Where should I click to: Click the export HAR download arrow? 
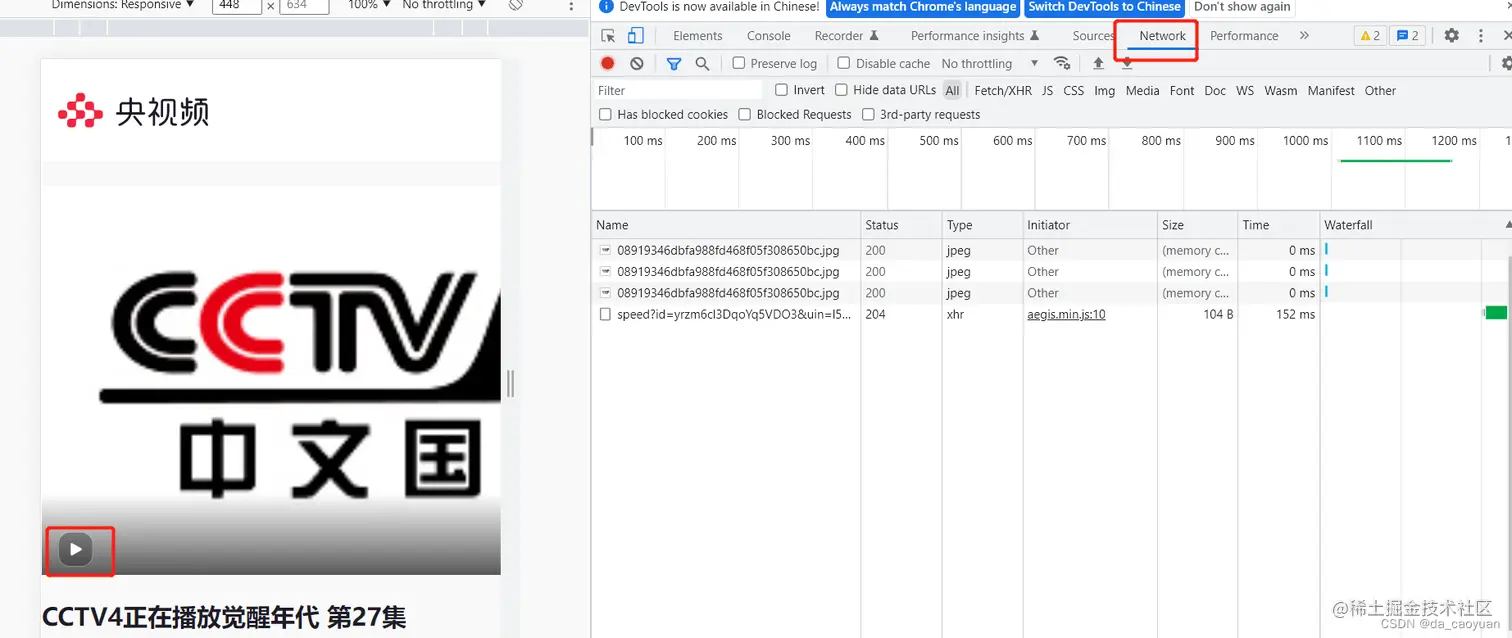[x=1127, y=63]
